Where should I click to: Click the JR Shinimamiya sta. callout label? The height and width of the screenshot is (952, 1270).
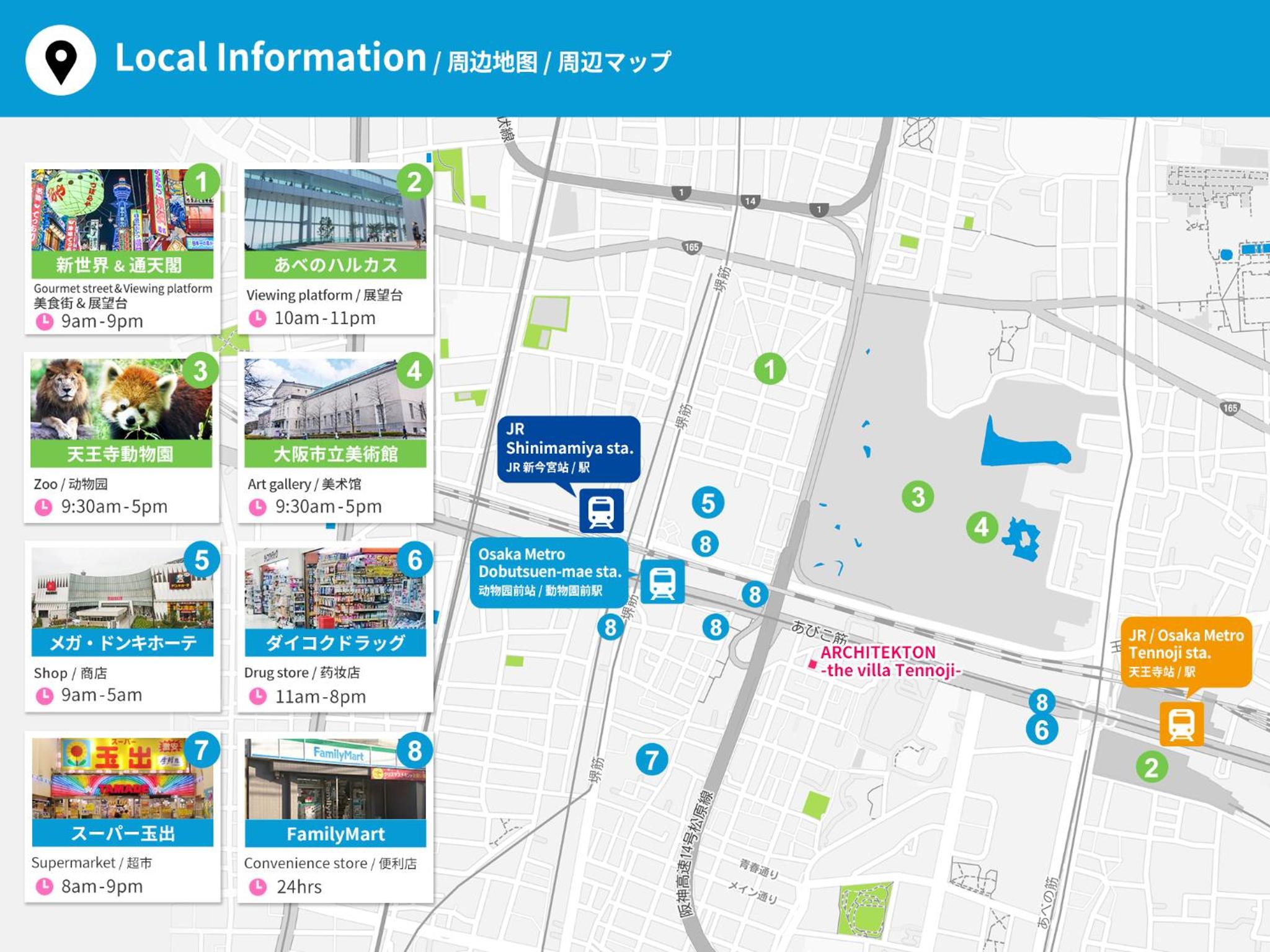(x=569, y=449)
